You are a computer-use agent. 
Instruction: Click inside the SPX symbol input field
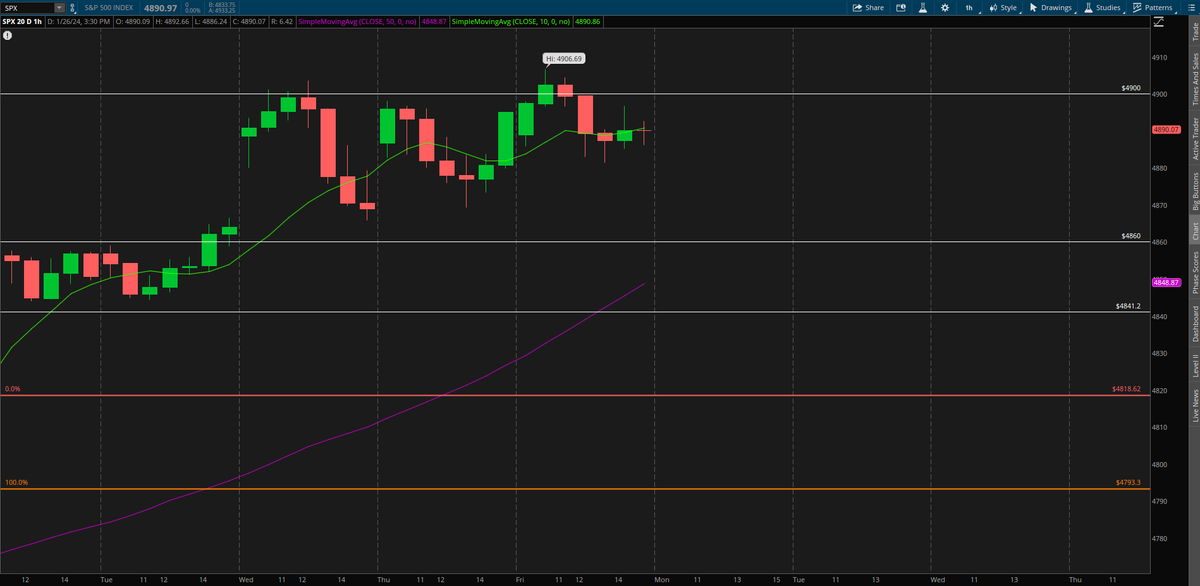[x=30, y=6]
